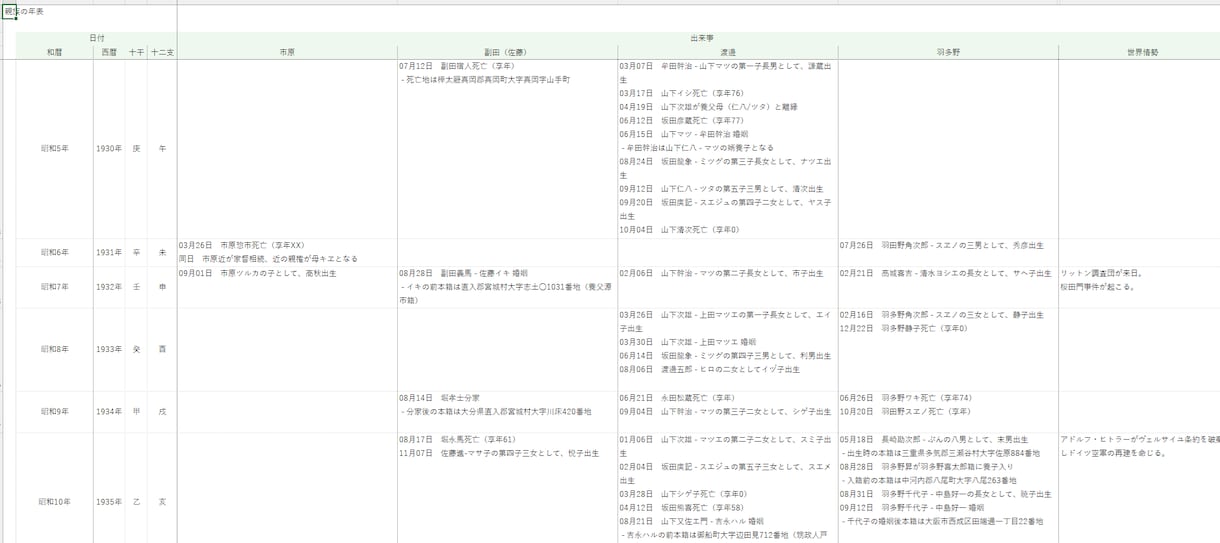The image size is (1220, 543).
Task: Select the 渡邊 cell starting 06月21日
Action: coord(728,411)
